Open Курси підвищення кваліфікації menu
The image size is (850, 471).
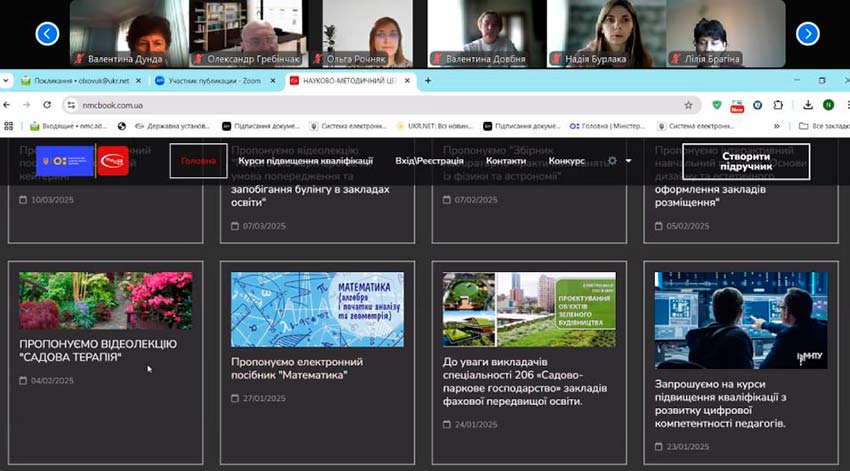(305, 161)
